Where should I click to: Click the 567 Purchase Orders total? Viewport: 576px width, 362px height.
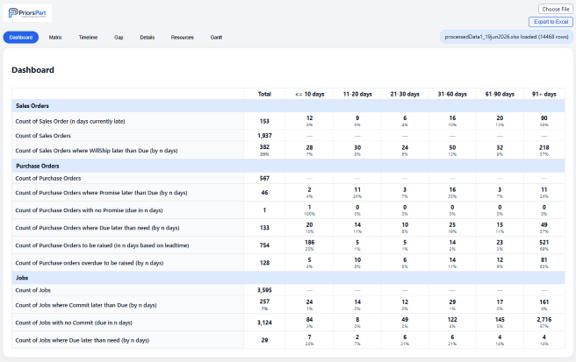coord(264,178)
